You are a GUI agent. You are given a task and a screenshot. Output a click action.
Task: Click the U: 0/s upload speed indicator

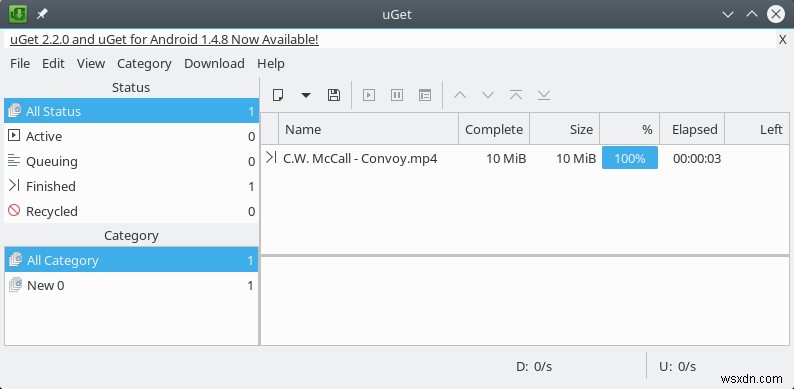pos(678,366)
